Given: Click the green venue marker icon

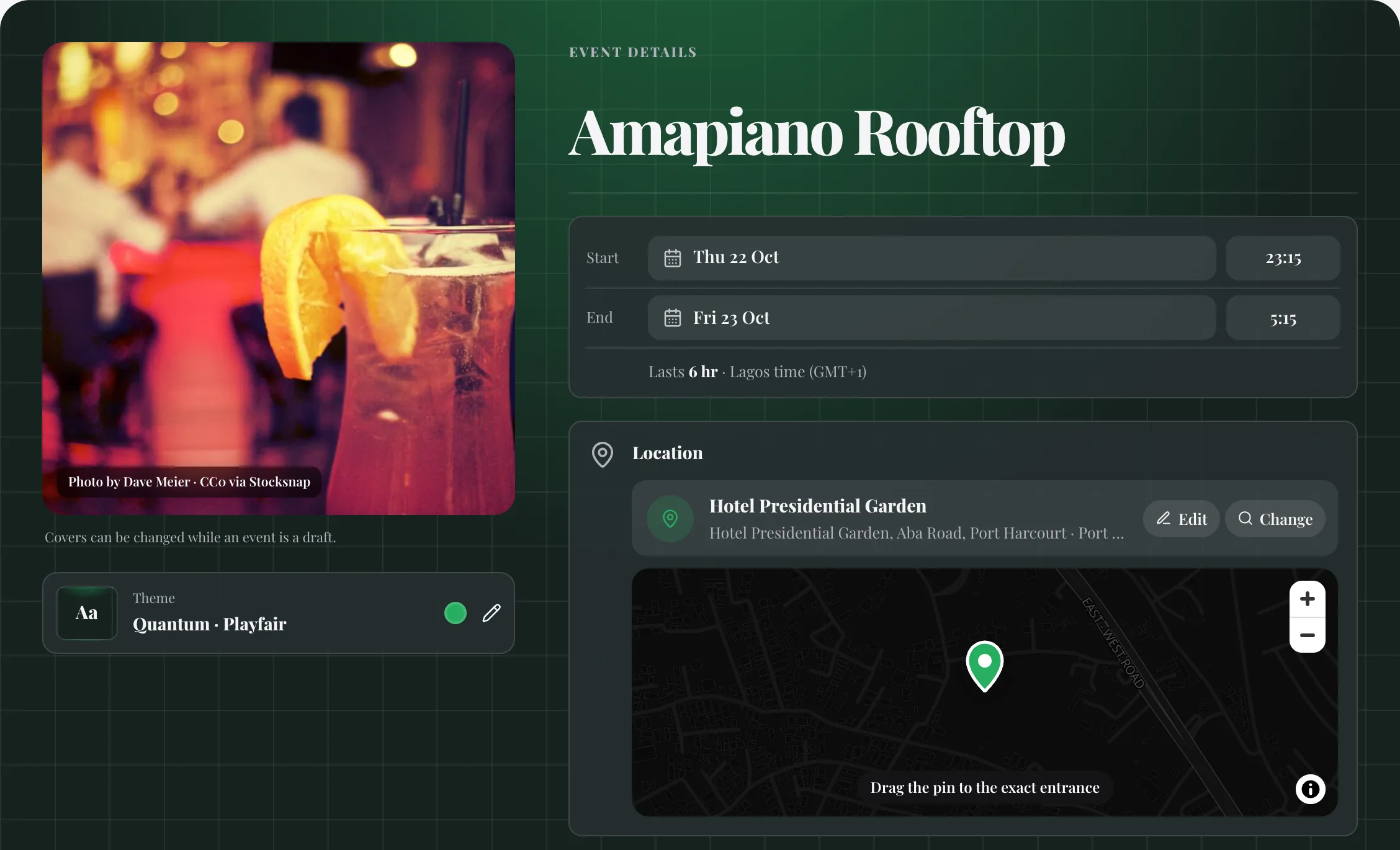Looking at the screenshot, I should [670, 519].
